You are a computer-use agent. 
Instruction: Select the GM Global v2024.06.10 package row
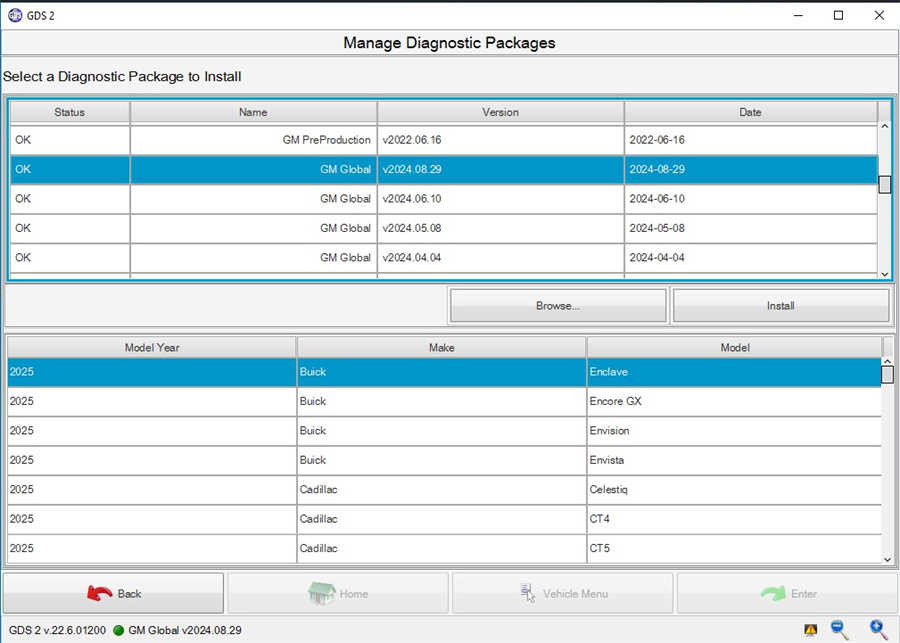point(300,198)
